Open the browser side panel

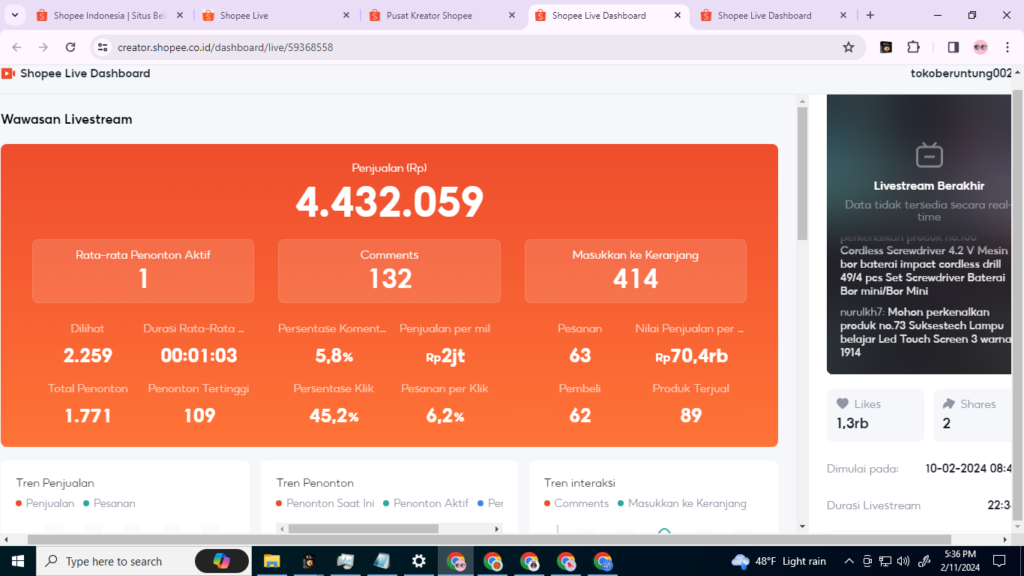(953, 47)
